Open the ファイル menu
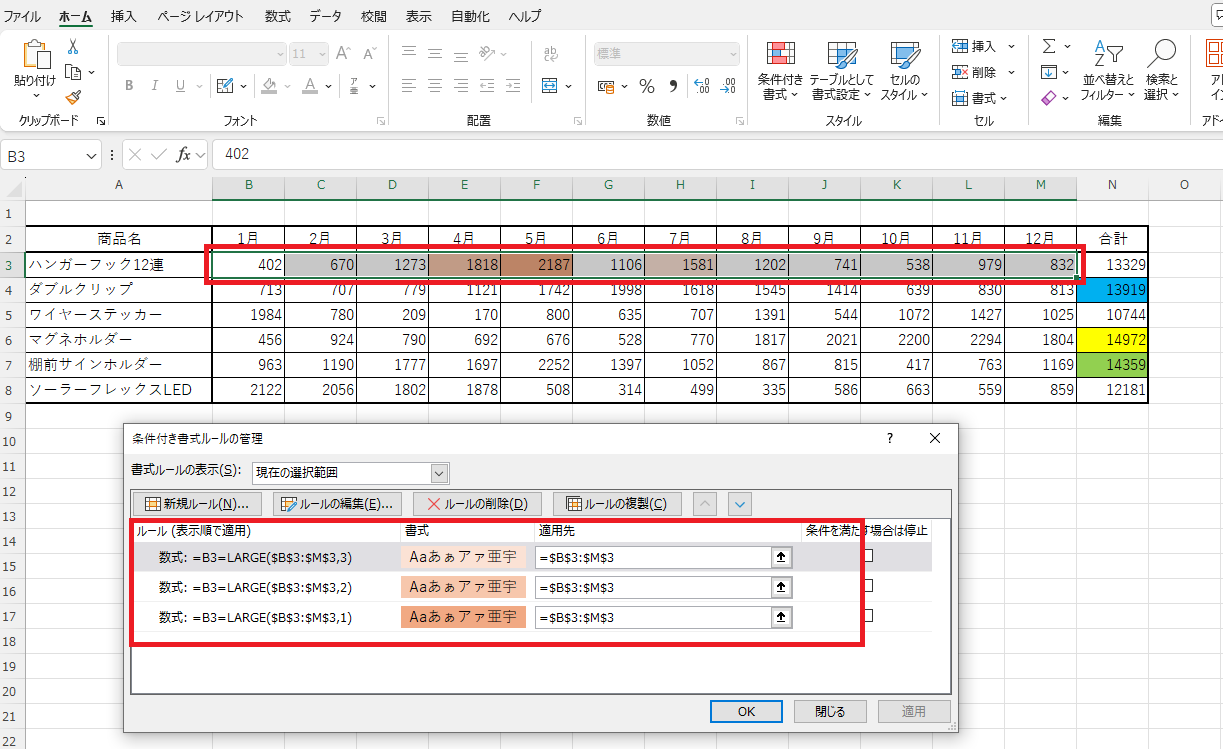The width and height of the screenshot is (1223, 749). 23,16
